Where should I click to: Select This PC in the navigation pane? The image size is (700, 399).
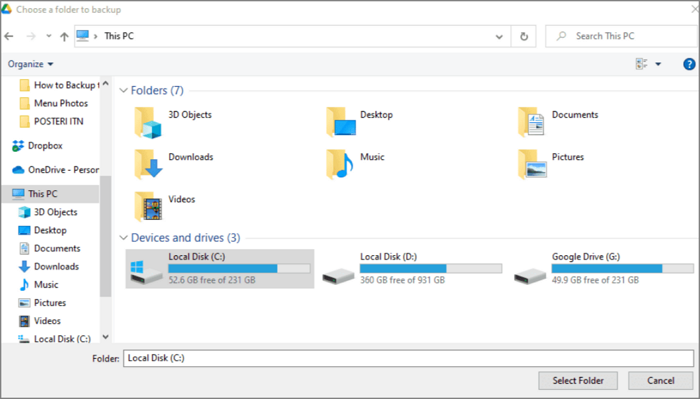pos(50,194)
